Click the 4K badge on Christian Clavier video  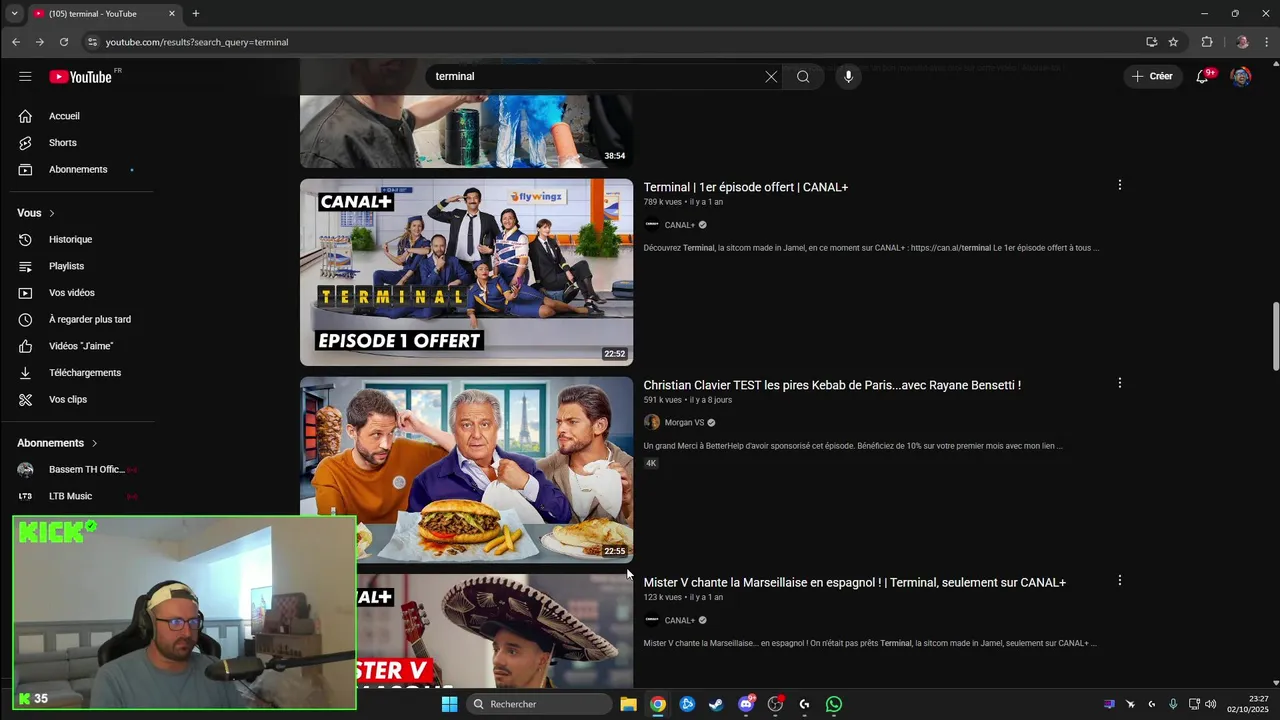tap(651, 463)
